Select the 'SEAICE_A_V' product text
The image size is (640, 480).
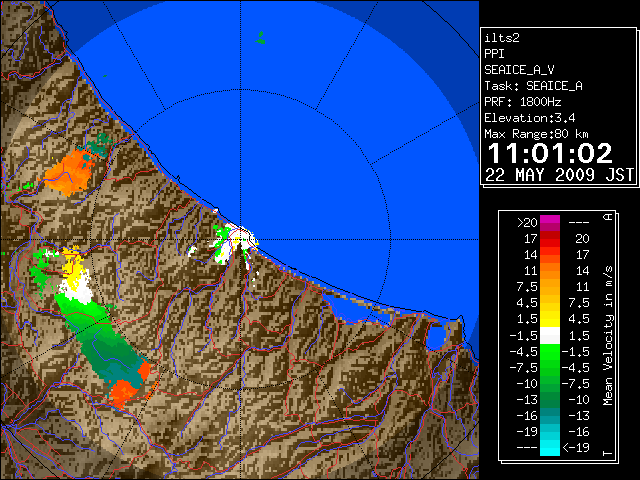519,70
